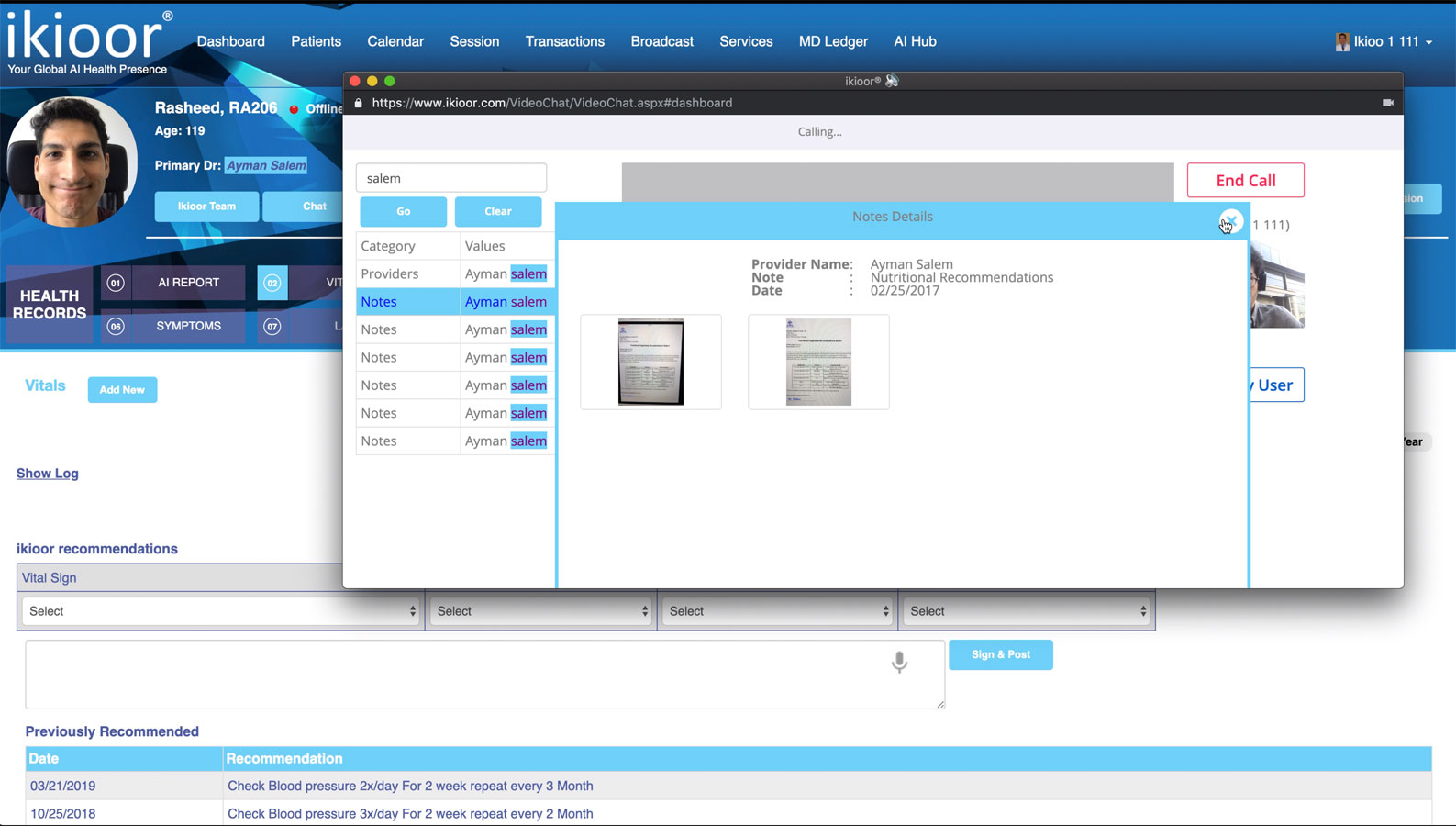
Task: Open the Ikioo 1 111 account dropdown
Action: (1391, 41)
